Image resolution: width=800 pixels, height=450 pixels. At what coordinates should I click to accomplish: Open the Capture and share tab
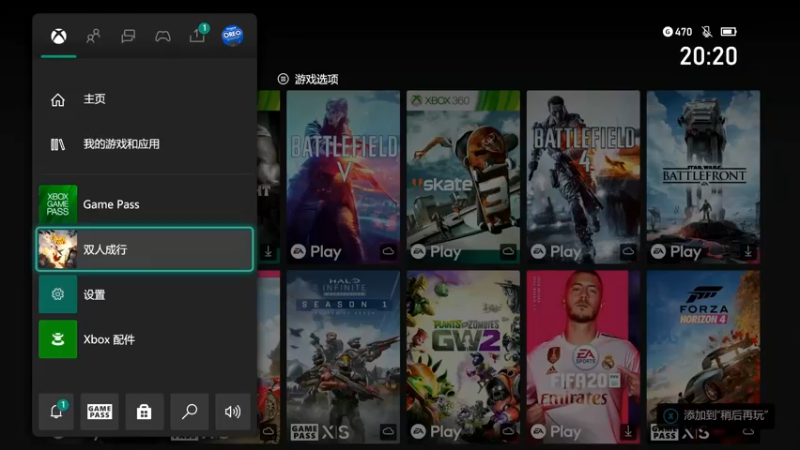198,35
